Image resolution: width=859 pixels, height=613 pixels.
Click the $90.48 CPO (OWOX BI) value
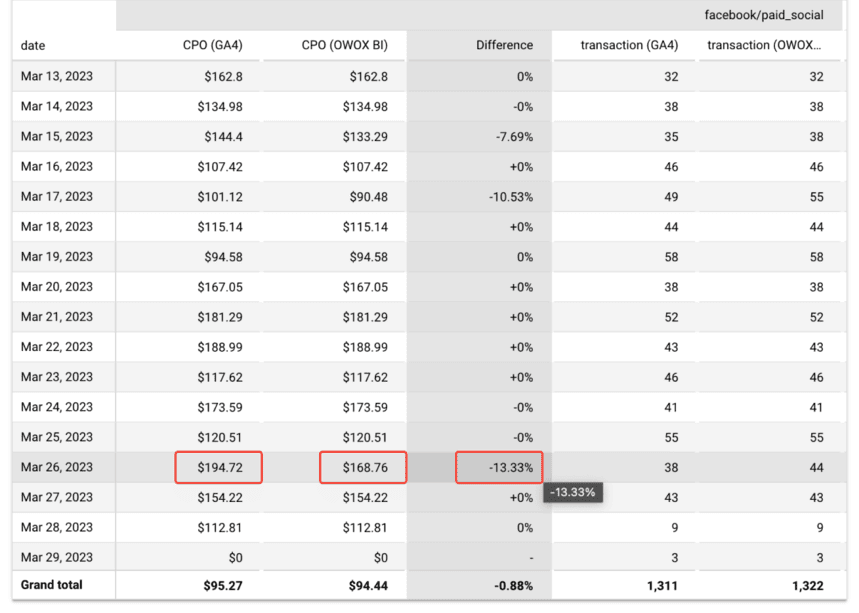click(x=369, y=197)
